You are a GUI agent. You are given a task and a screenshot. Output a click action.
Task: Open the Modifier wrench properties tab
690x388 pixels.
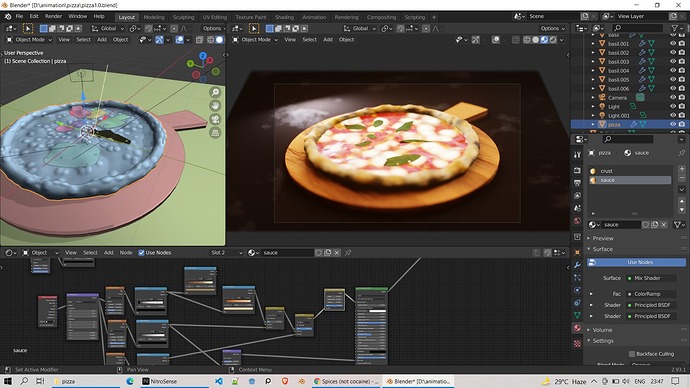(577, 265)
